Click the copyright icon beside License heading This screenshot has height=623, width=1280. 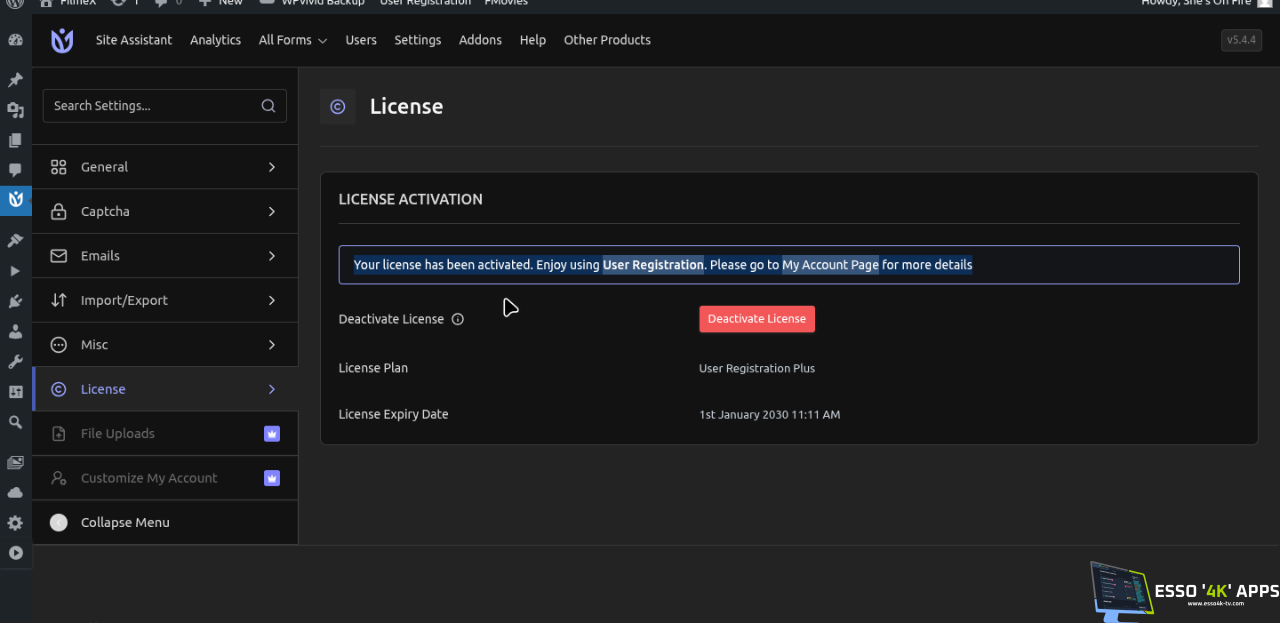[338, 107]
